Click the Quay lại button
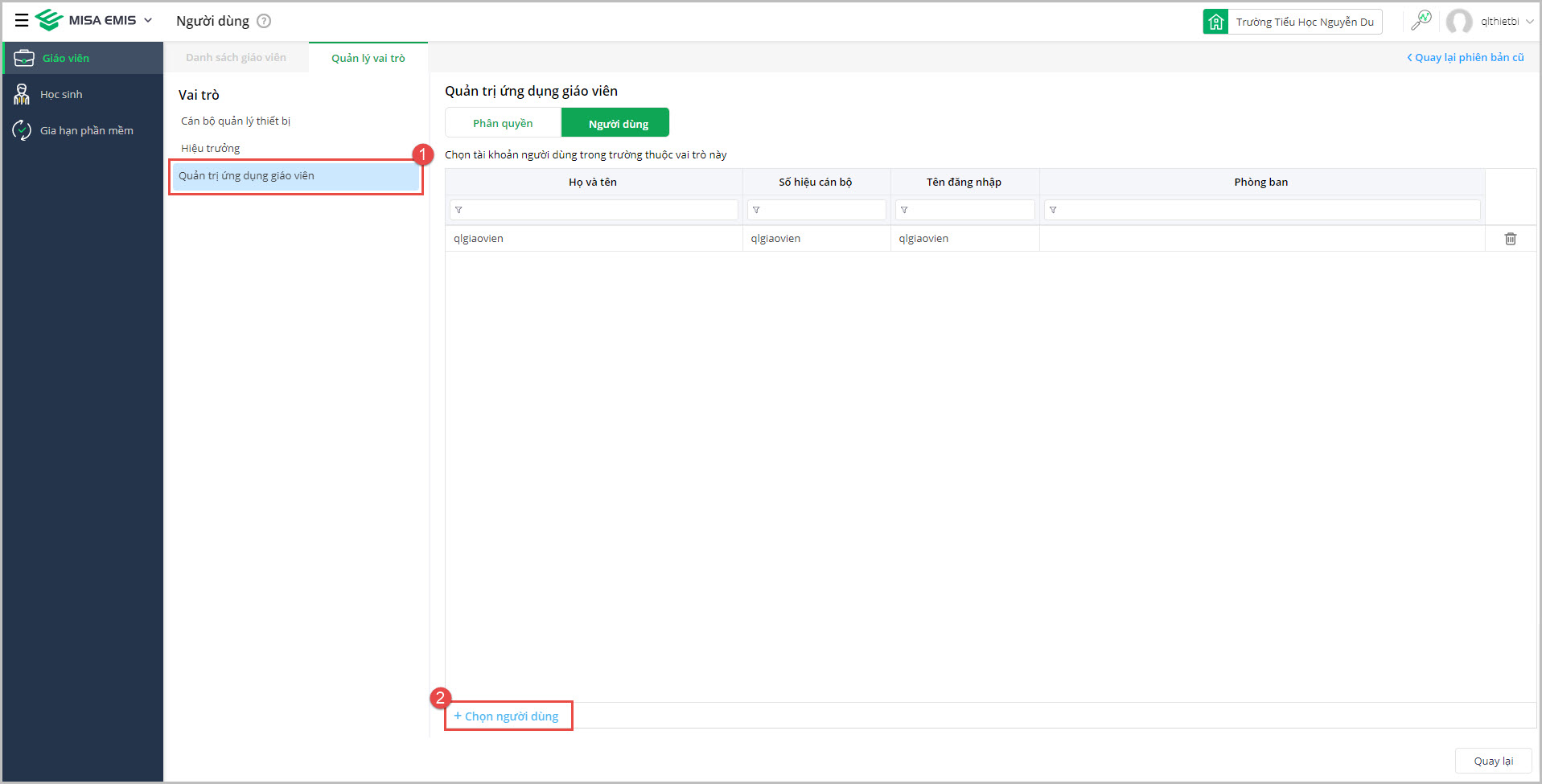 [x=1494, y=761]
